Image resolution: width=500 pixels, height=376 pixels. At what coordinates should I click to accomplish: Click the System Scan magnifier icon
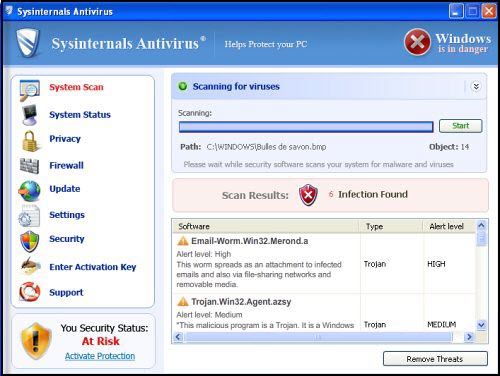coord(29,90)
